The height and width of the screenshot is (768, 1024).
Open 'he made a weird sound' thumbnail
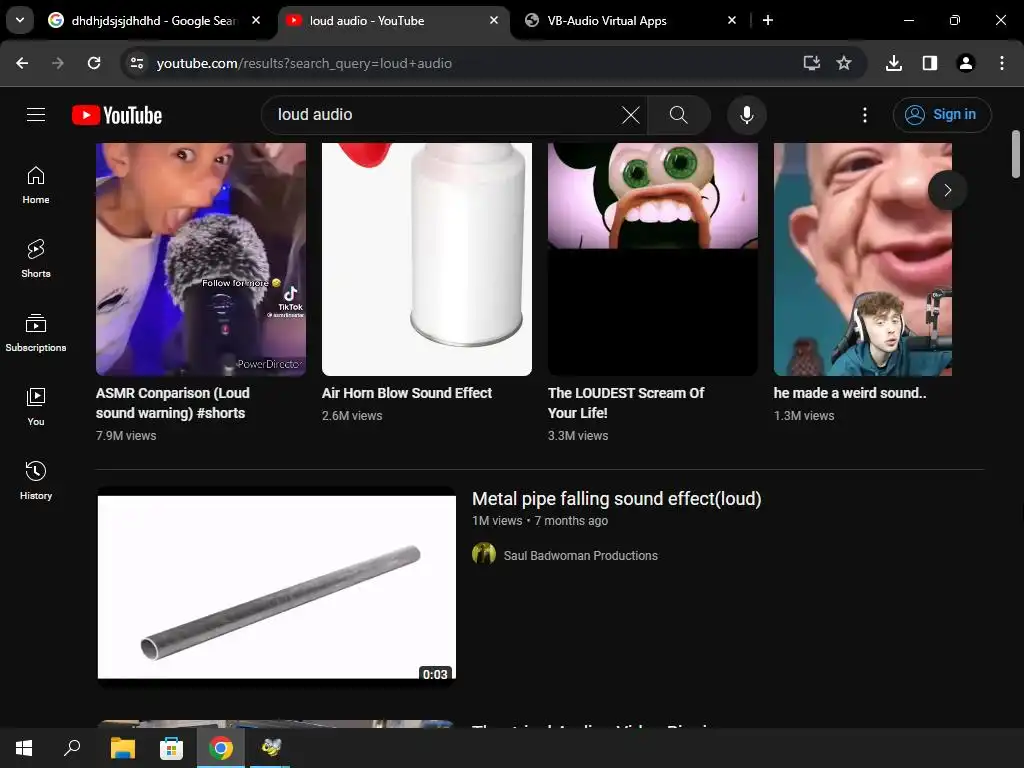coord(863,259)
